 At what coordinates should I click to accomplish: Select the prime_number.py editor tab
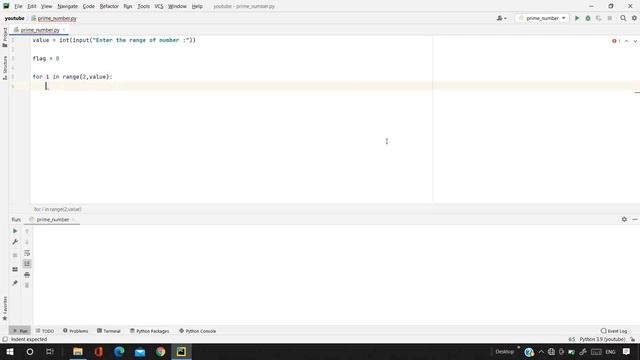(40, 30)
